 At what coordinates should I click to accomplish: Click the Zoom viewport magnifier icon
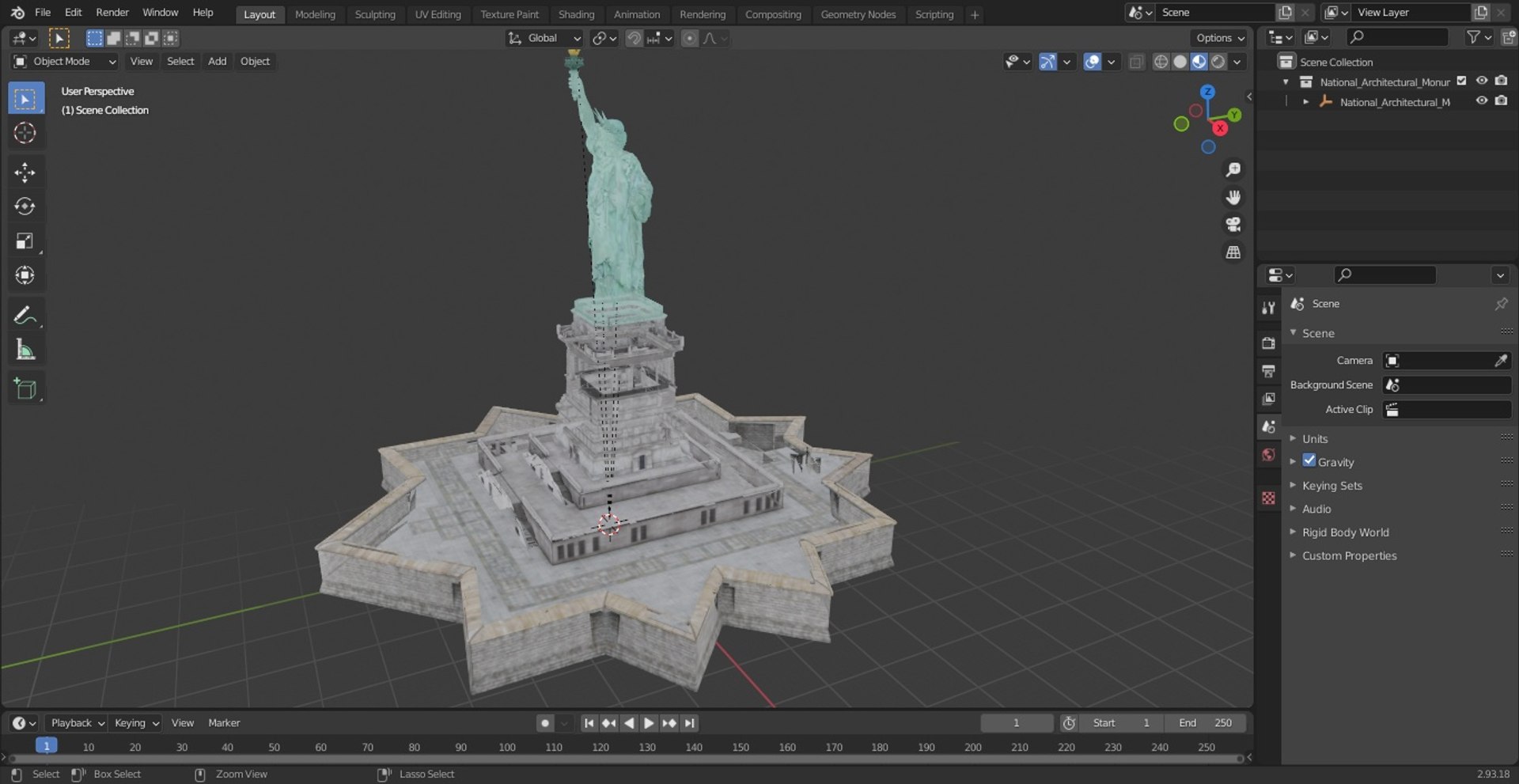coord(1233,169)
